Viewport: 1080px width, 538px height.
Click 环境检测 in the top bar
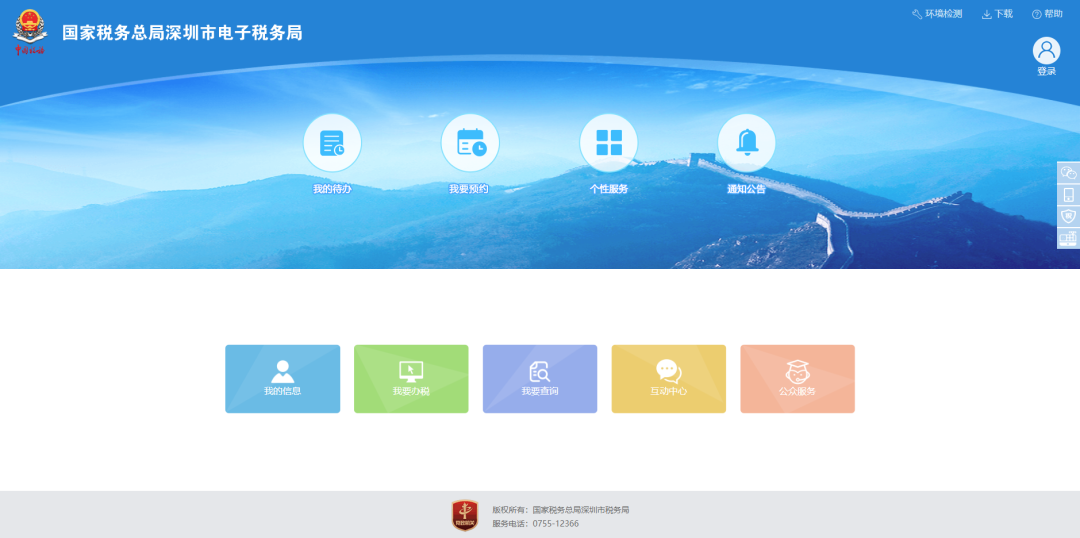pyautogui.click(x=937, y=14)
